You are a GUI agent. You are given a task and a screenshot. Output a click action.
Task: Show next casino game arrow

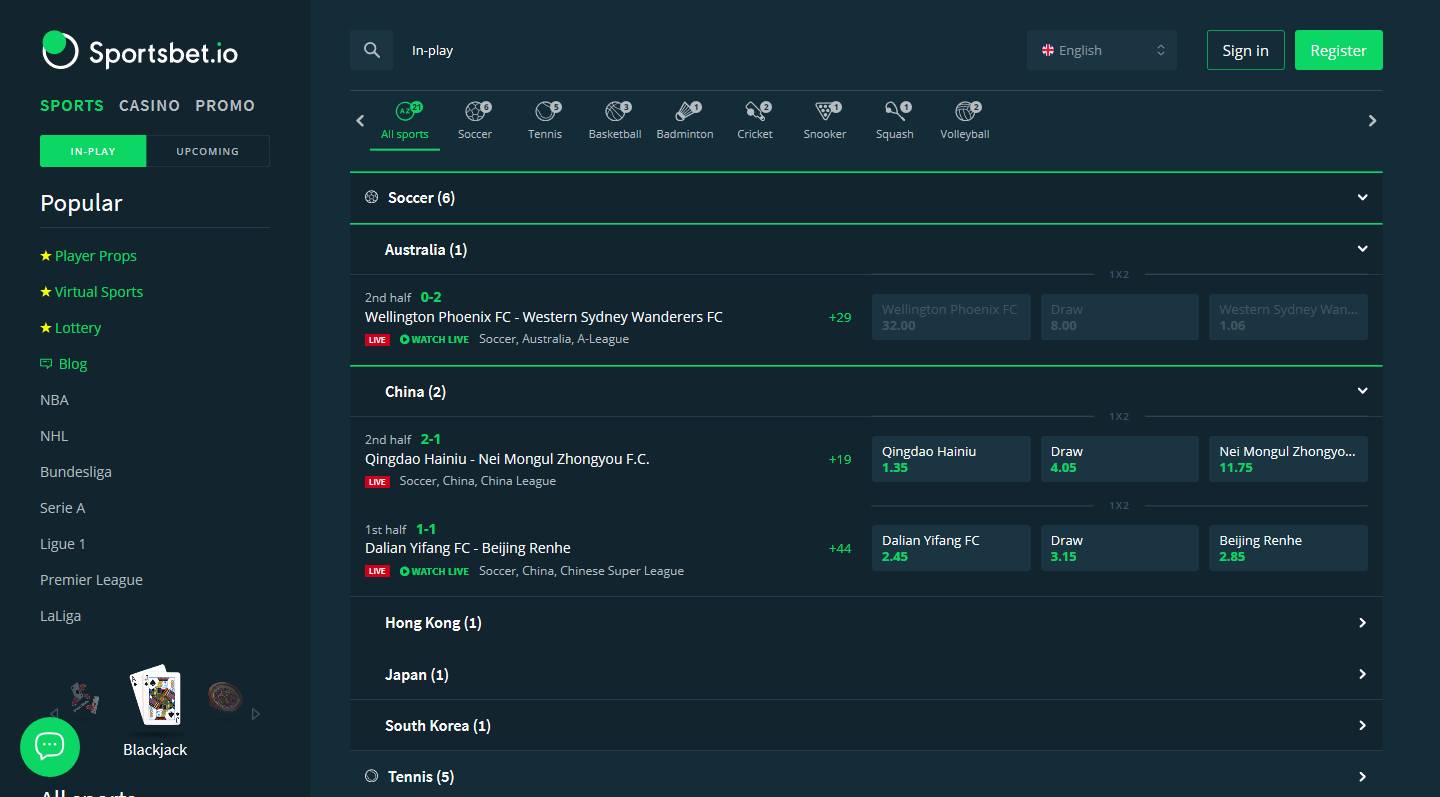[x=256, y=714]
